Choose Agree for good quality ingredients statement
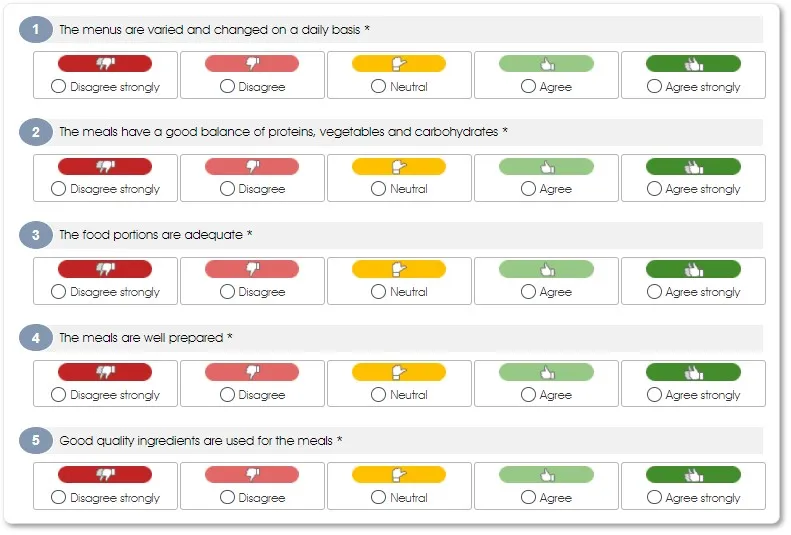 tap(528, 498)
